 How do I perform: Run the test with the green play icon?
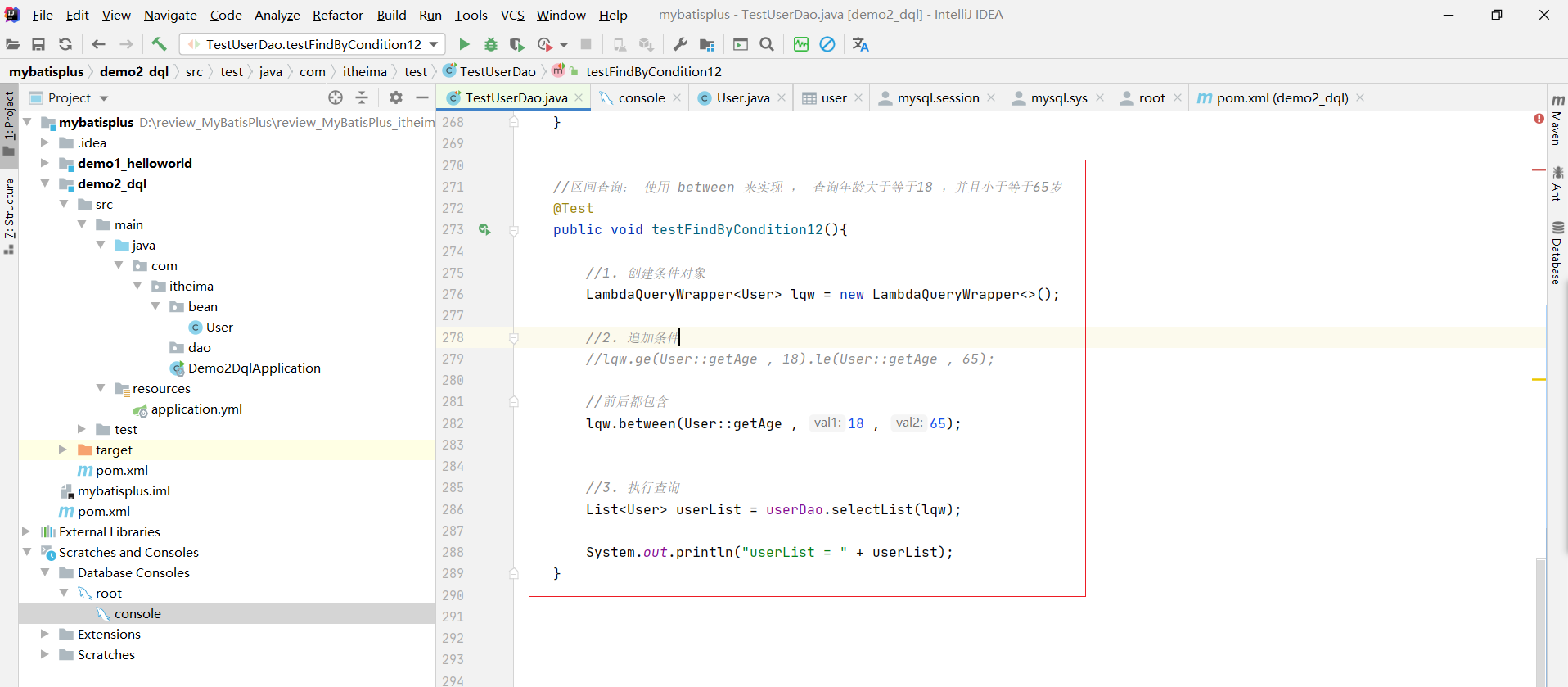pos(464,44)
